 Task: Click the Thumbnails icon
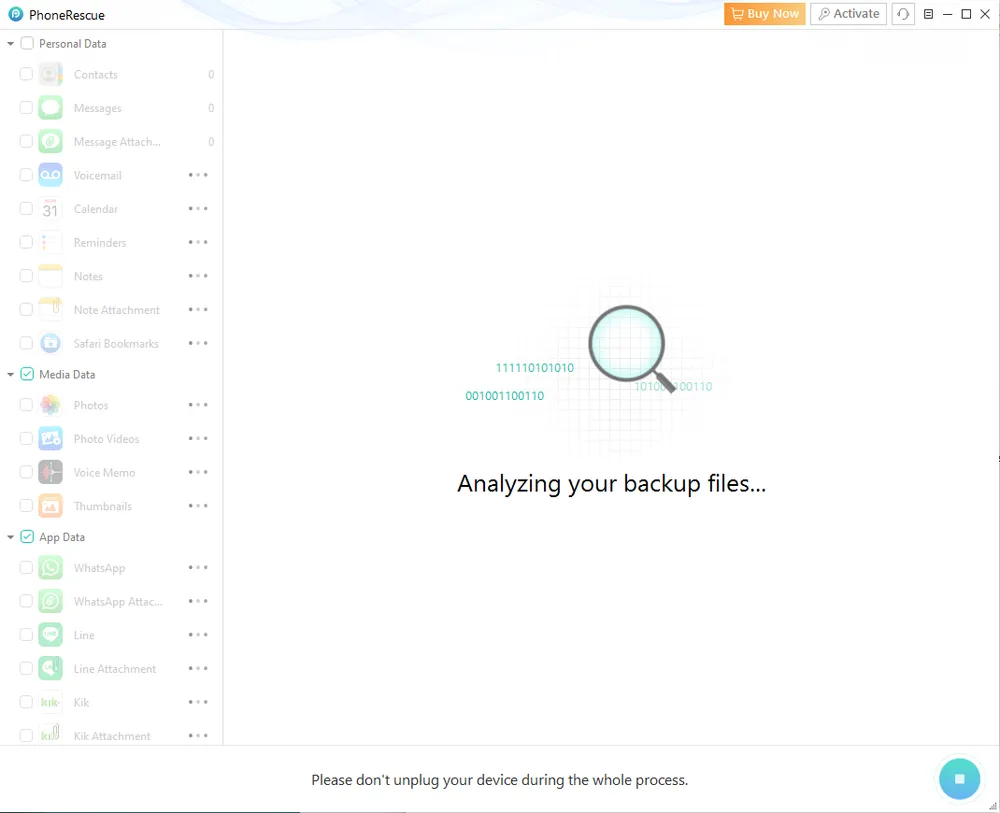[50, 506]
